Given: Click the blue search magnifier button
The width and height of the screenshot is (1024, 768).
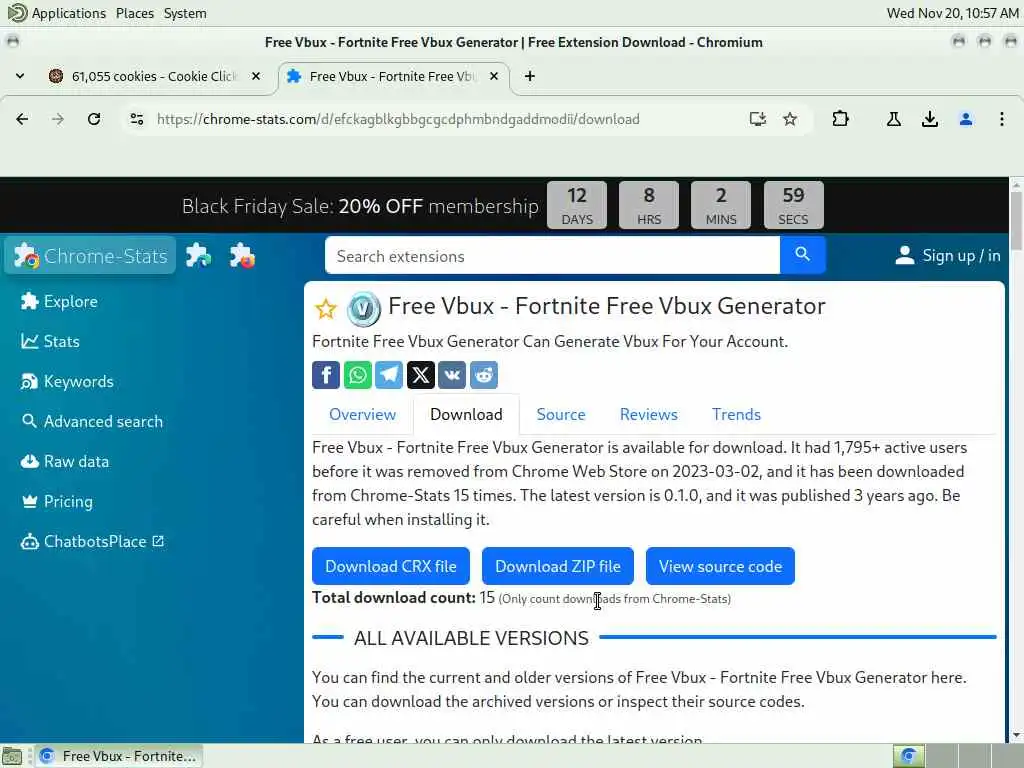Looking at the screenshot, I should (803, 255).
